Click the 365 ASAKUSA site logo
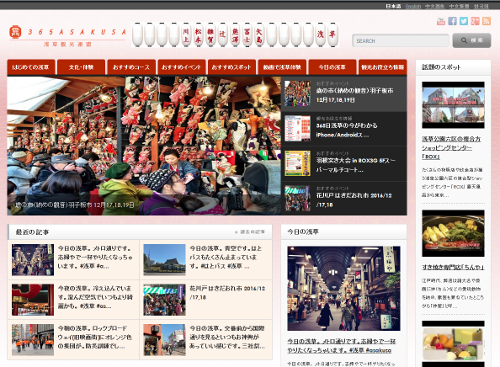This screenshot has width=500, height=367. click(x=68, y=36)
